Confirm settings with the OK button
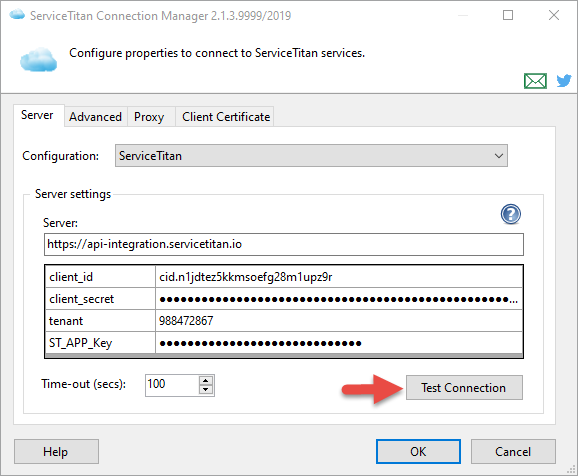 coord(418,451)
